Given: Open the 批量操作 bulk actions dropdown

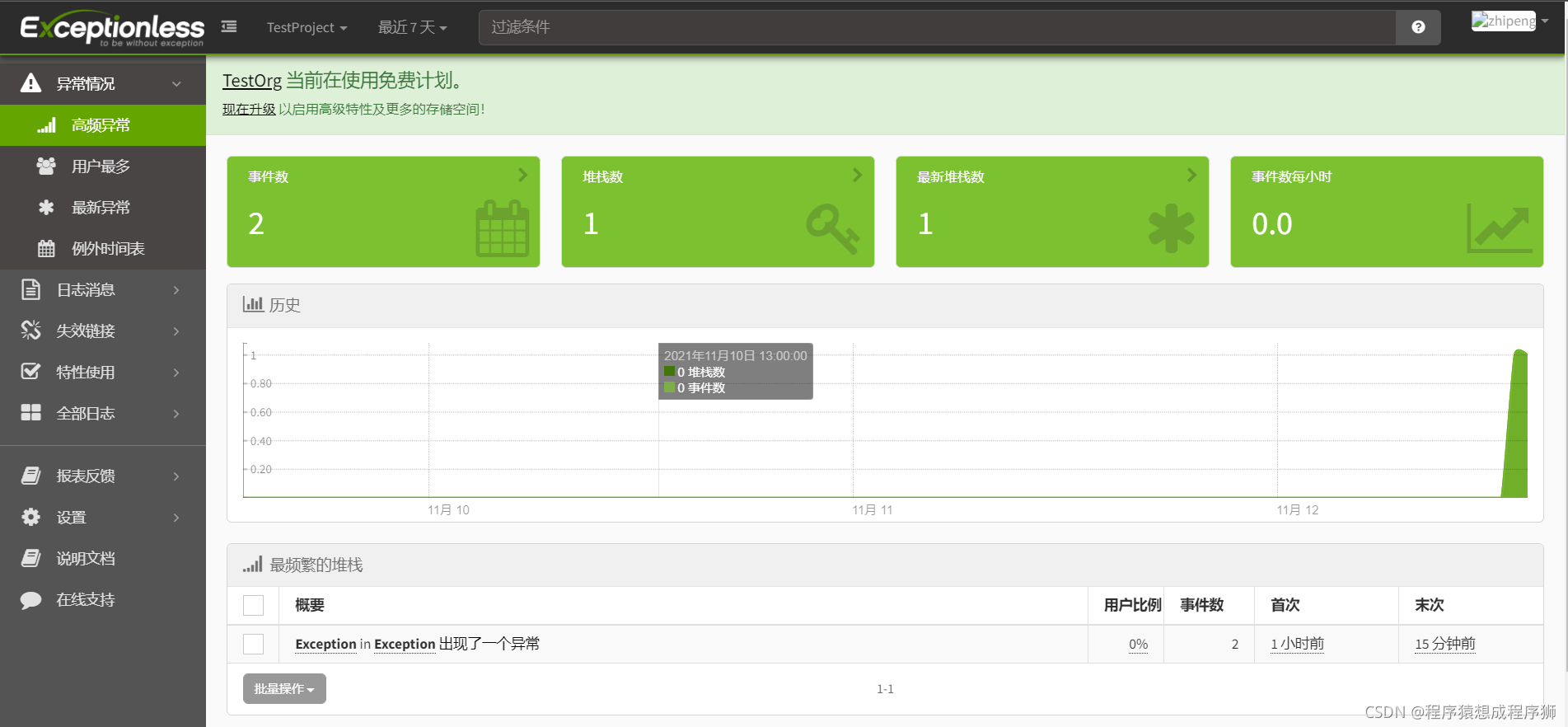Looking at the screenshot, I should coord(284,688).
